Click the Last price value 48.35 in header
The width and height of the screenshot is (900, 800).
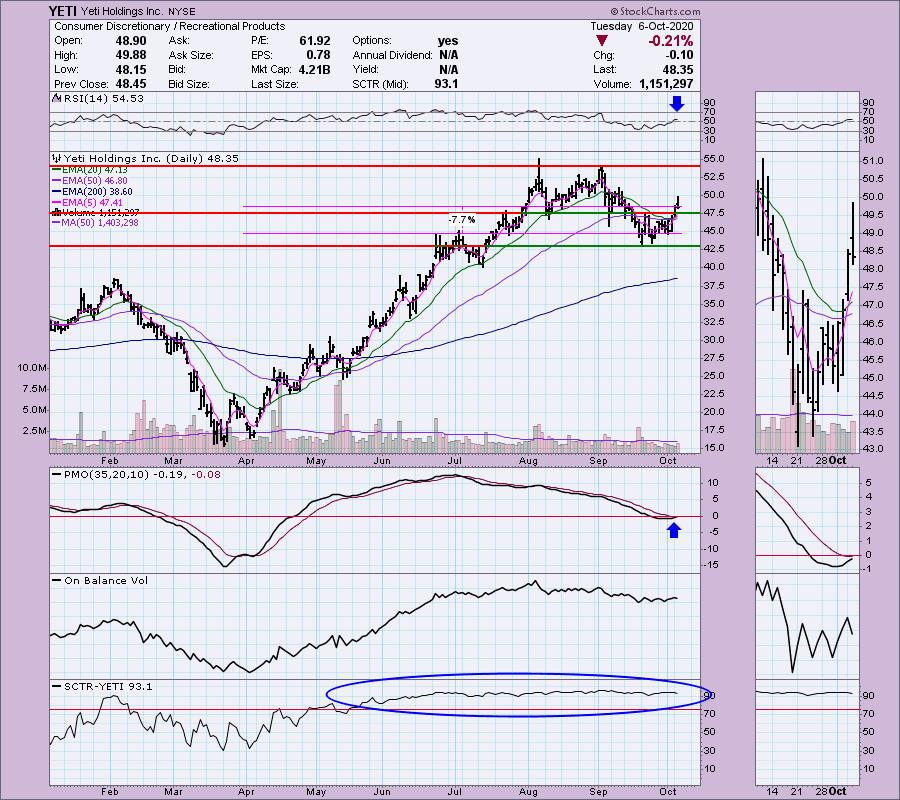(x=678, y=69)
